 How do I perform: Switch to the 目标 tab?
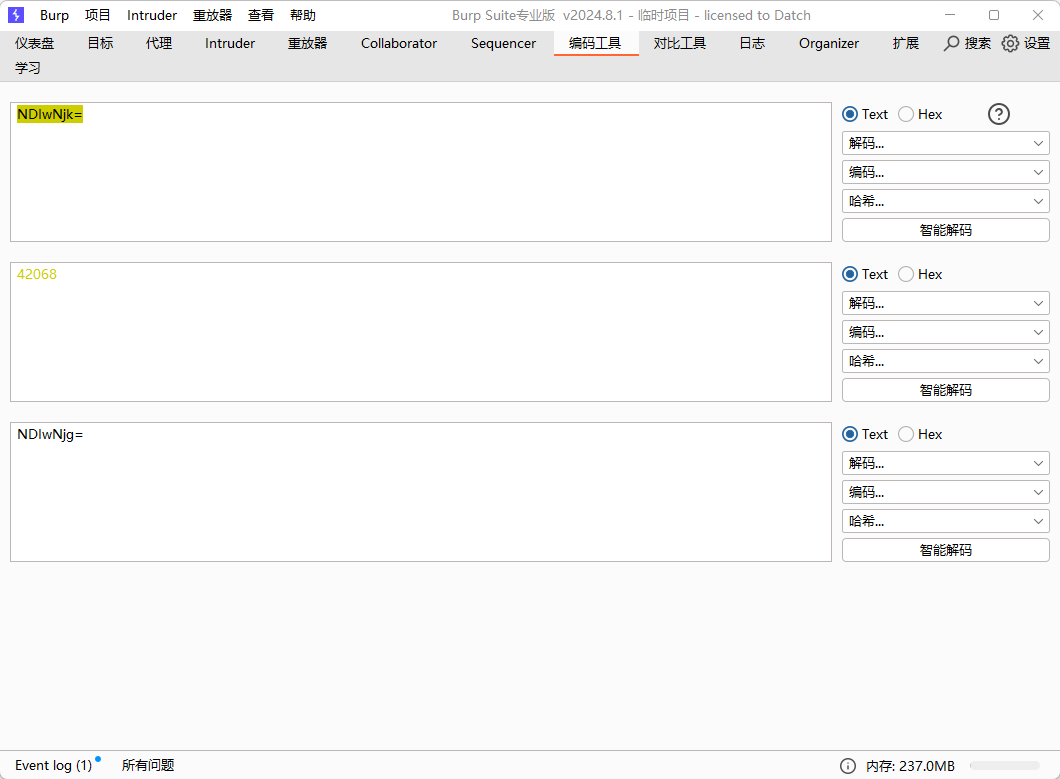pos(100,43)
